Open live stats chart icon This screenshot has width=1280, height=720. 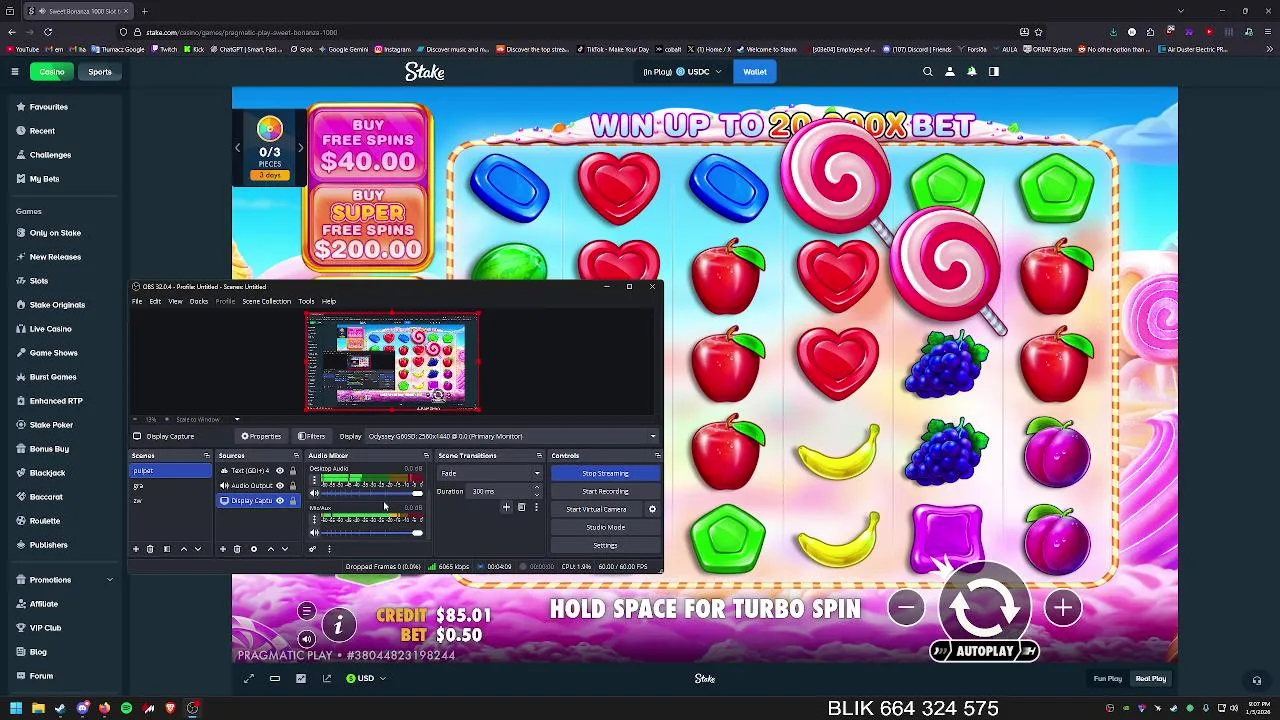tap(301, 679)
